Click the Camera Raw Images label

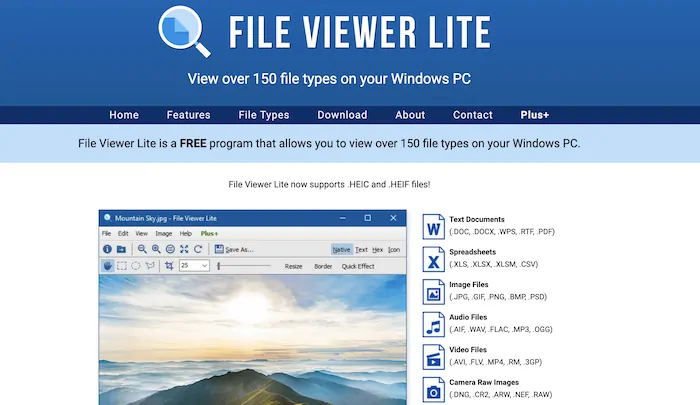(484, 382)
